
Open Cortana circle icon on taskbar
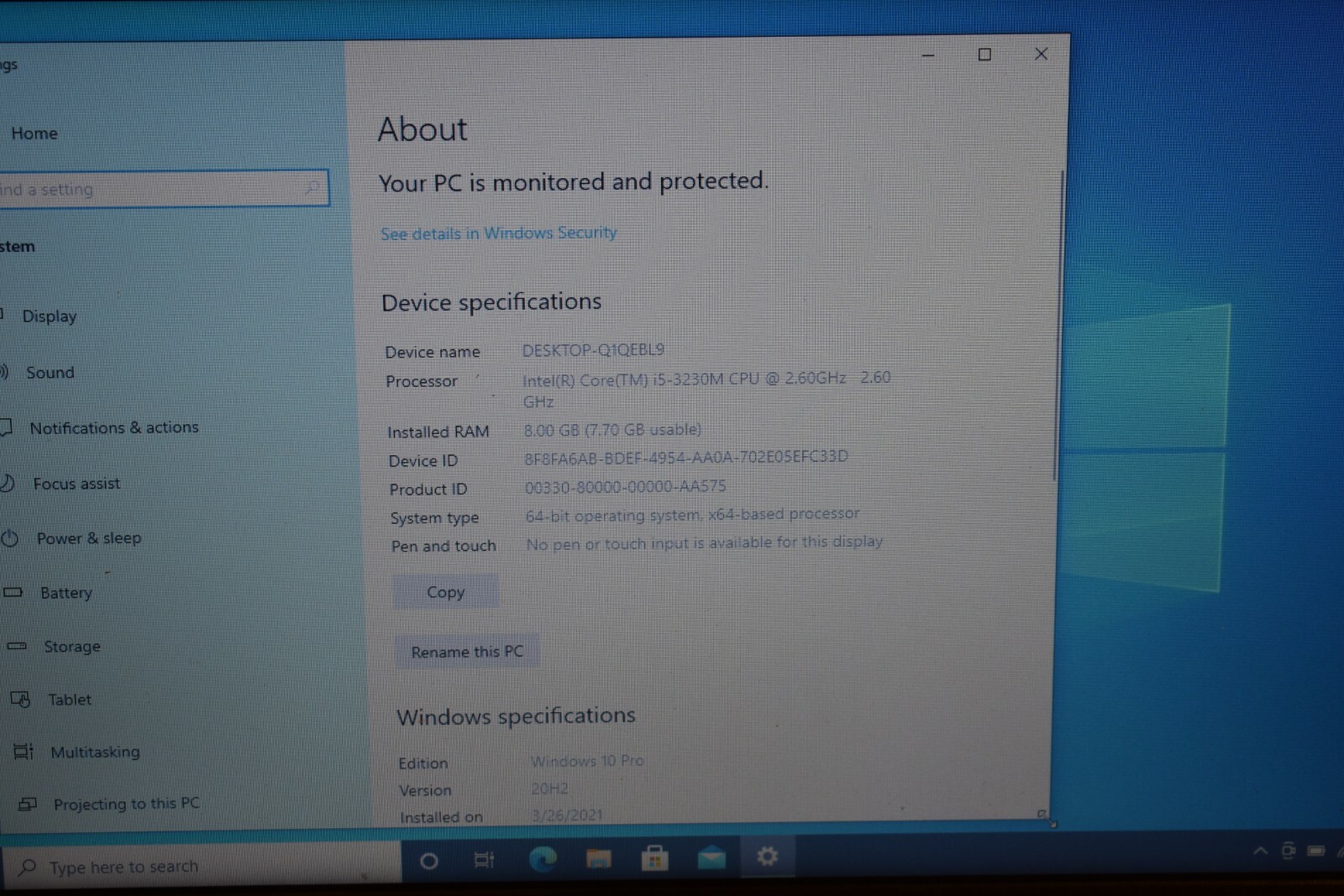[428, 861]
